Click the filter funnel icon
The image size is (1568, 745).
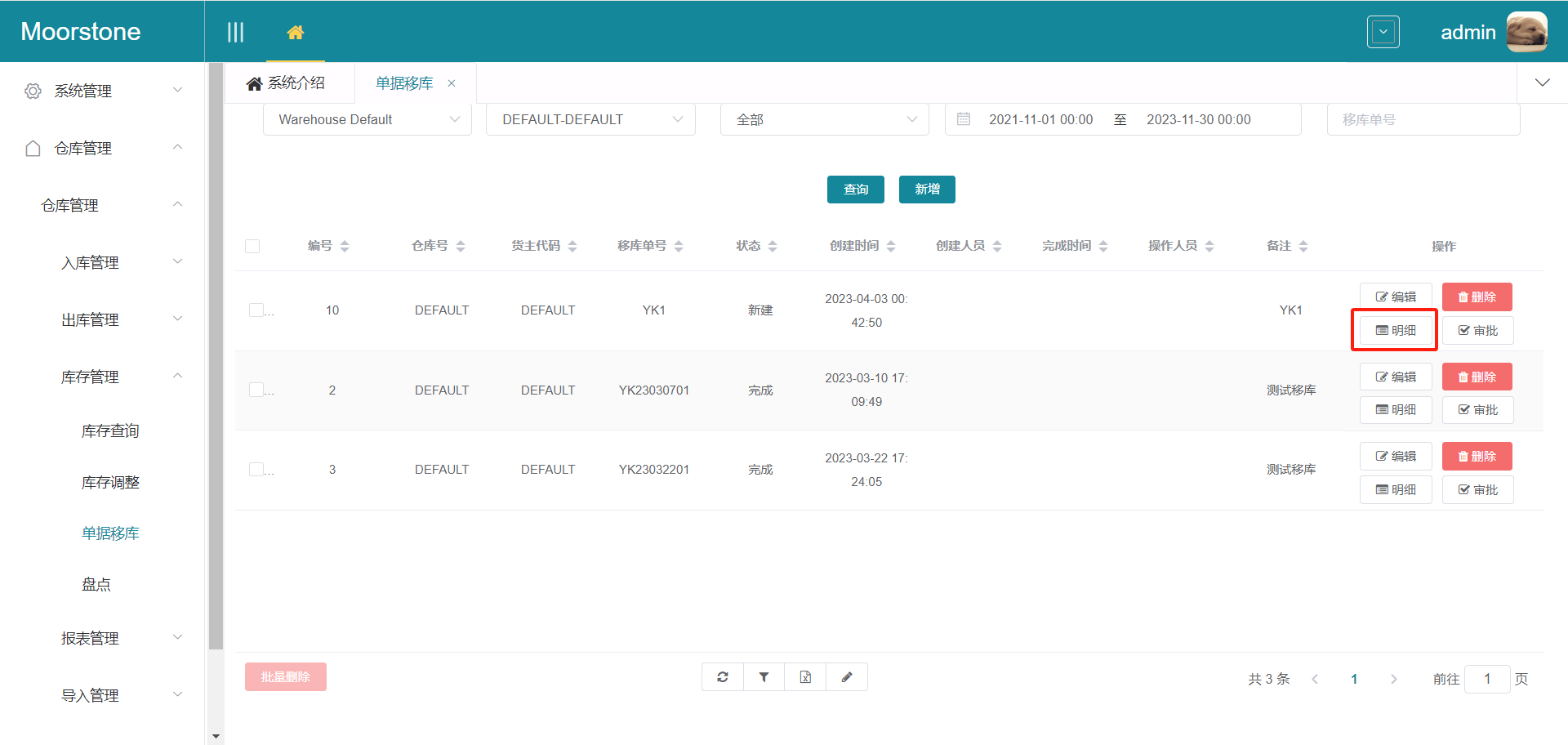pos(764,677)
